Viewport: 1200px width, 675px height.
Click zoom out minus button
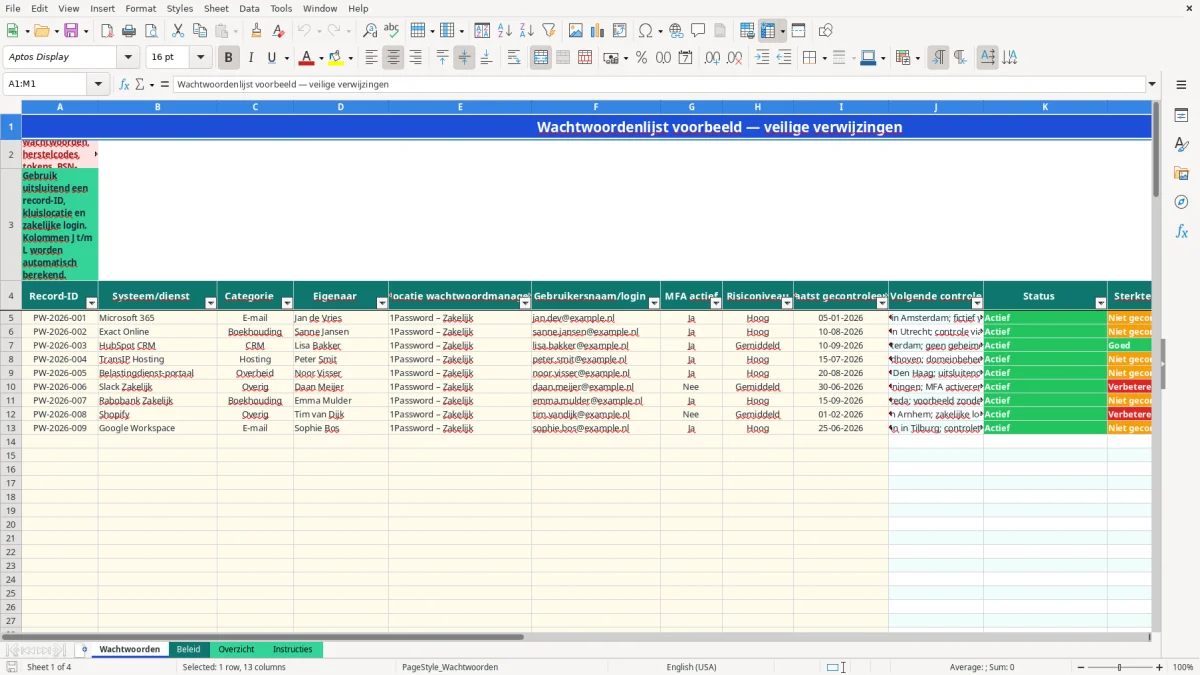coord(1079,667)
